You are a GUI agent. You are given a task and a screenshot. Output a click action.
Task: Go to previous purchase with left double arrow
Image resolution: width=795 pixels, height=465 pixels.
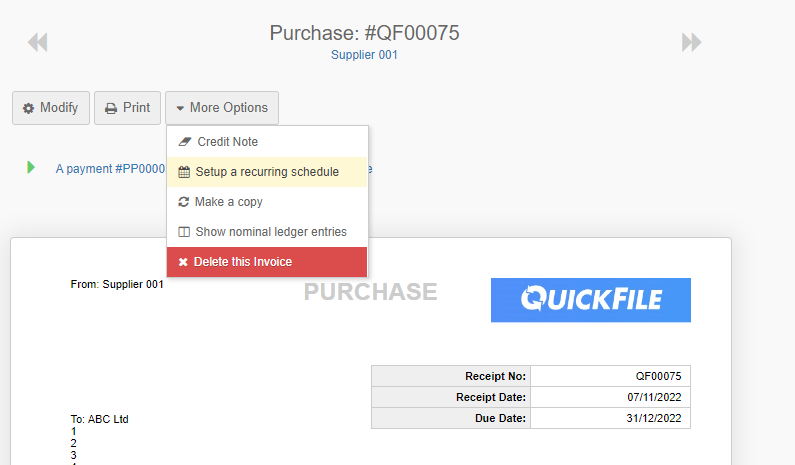[38, 42]
